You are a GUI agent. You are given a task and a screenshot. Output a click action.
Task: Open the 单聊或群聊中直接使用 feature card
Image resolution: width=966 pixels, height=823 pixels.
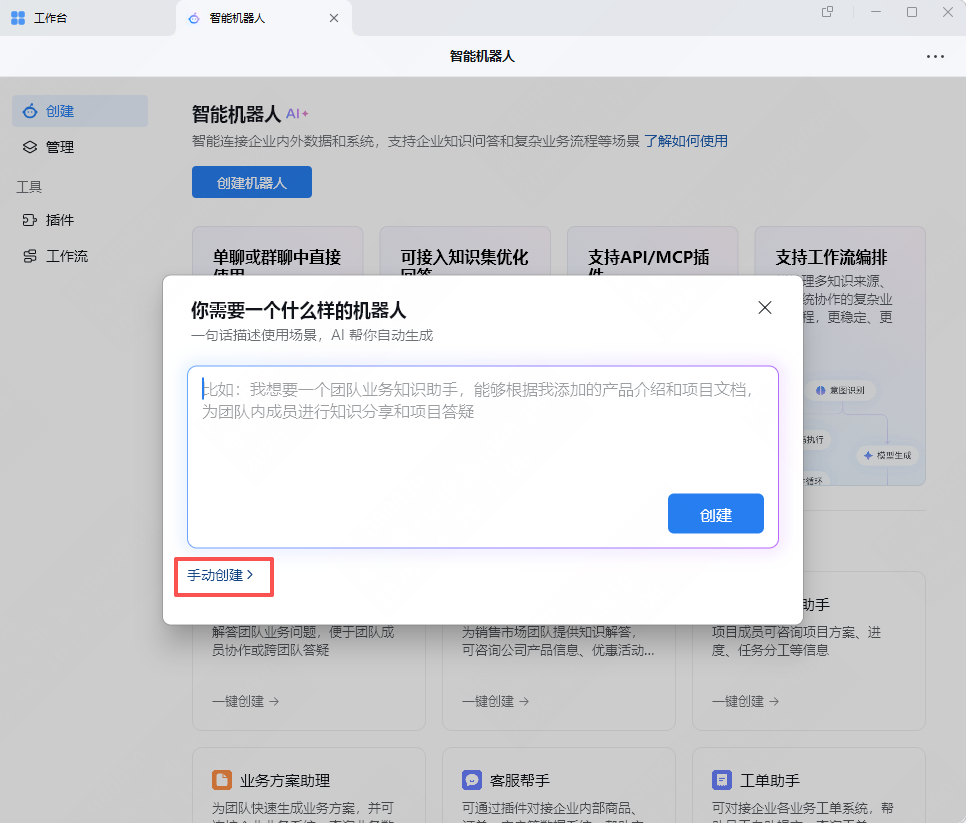tap(278, 251)
